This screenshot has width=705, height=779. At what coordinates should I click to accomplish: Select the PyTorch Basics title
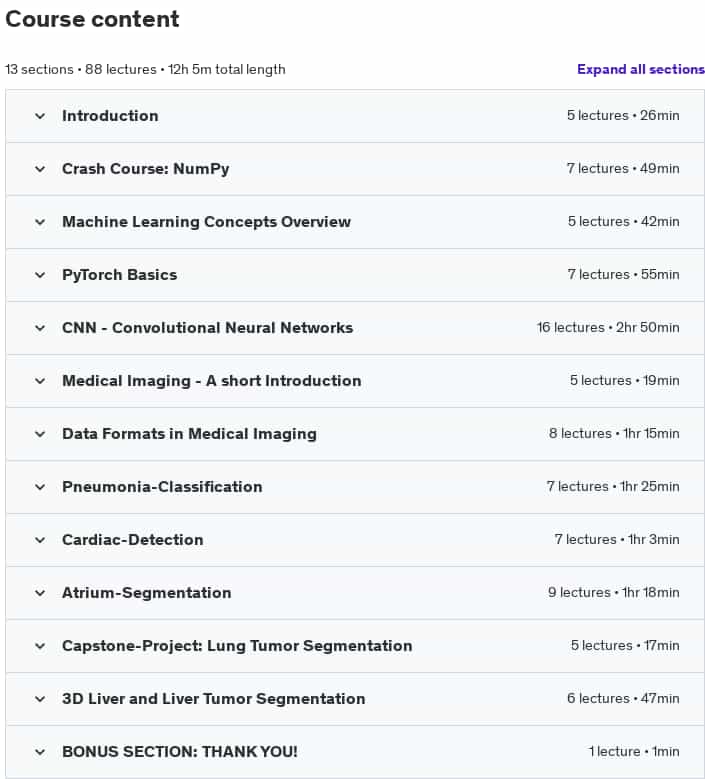point(119,275)
